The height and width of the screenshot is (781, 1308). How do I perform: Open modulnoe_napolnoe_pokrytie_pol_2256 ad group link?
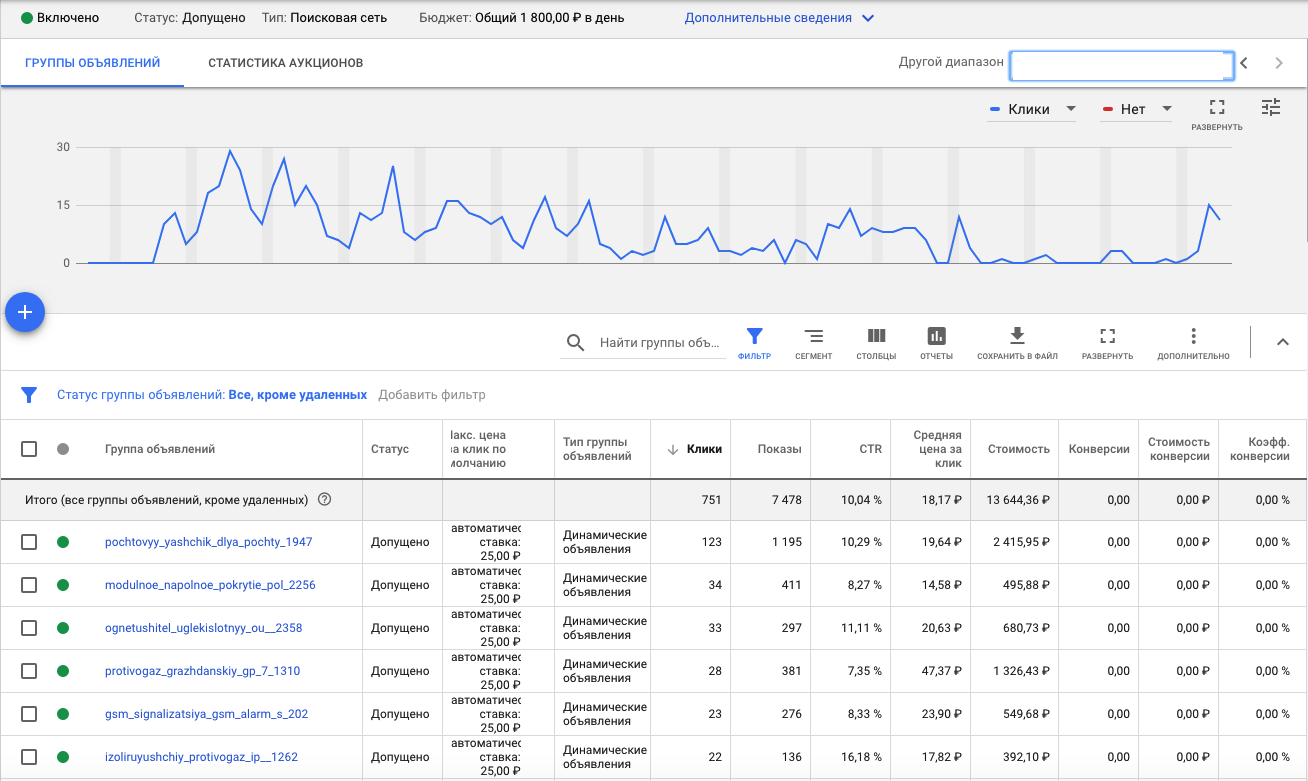(210, 585)
